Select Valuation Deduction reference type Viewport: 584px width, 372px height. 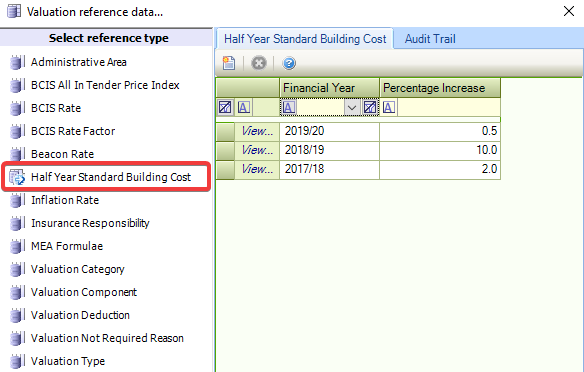[x=80, y=315]
